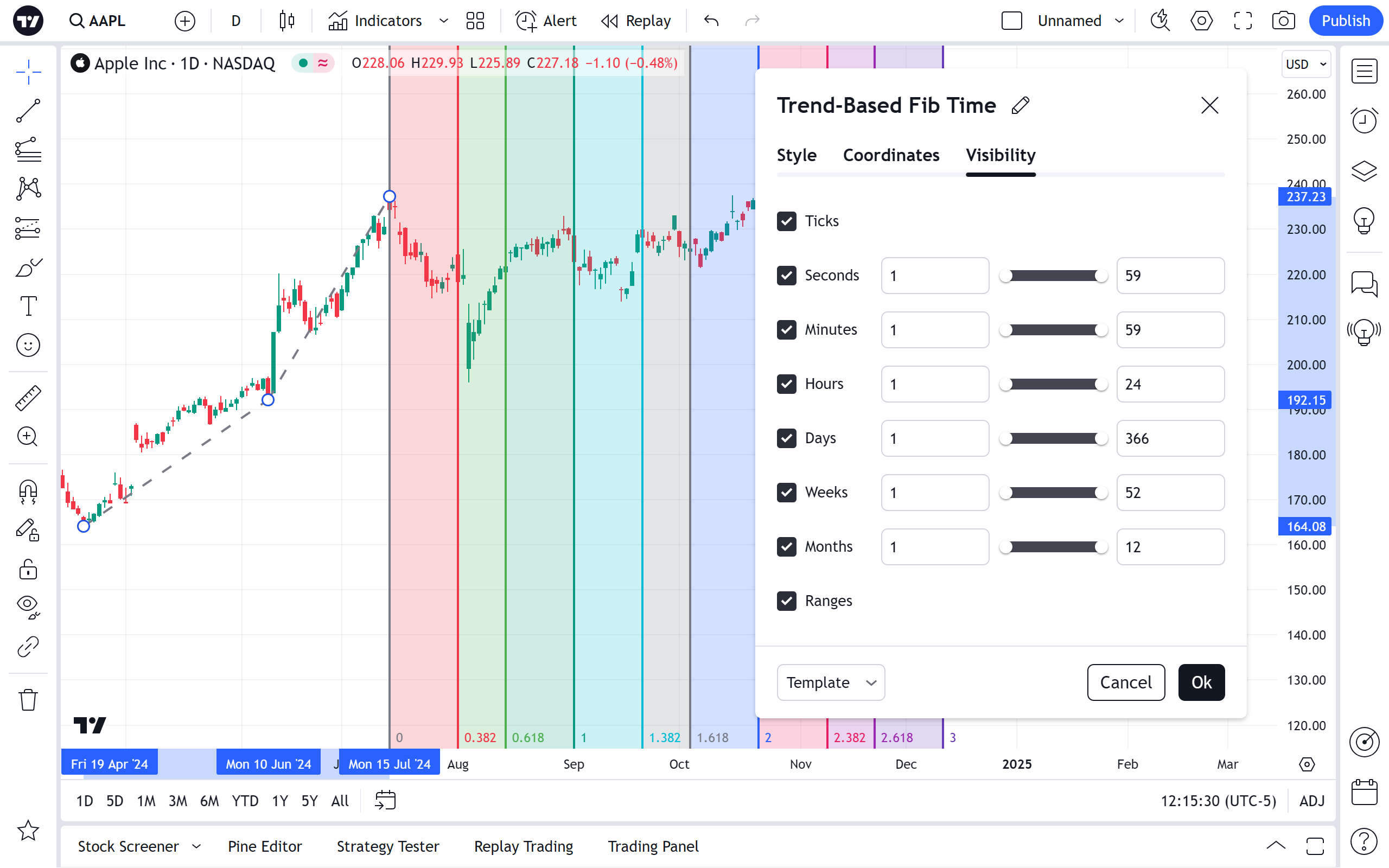Click the Days maximum value field
Screen dimensions: 1389x868
1170,438
